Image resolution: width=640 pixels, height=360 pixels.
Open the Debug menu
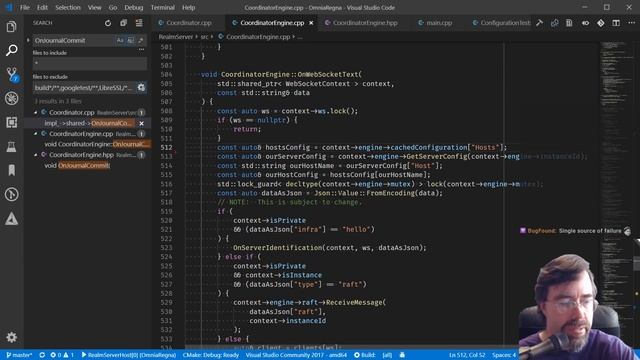coord(133,7)
